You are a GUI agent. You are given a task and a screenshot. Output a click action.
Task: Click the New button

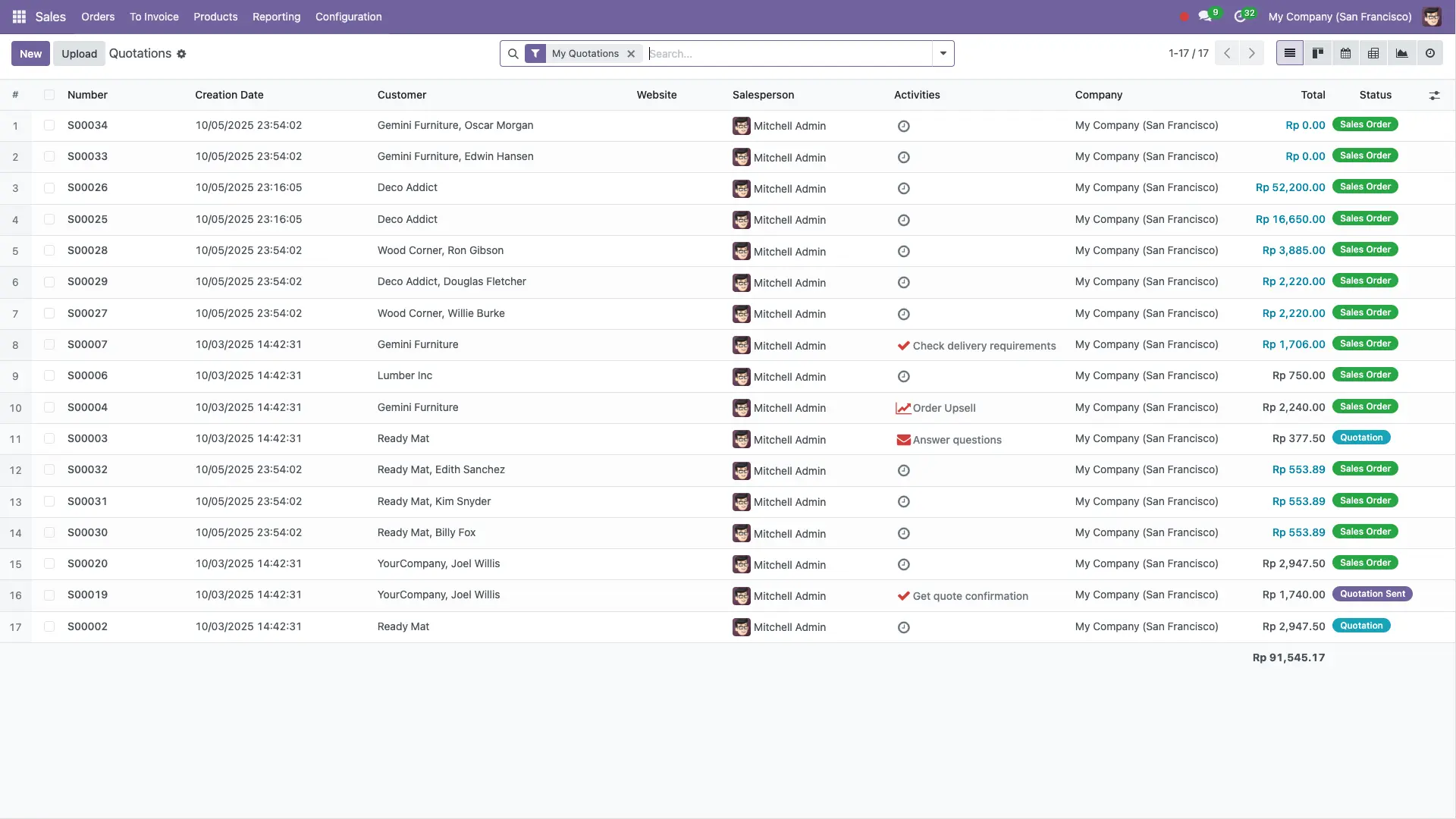[x=30, y=53]
